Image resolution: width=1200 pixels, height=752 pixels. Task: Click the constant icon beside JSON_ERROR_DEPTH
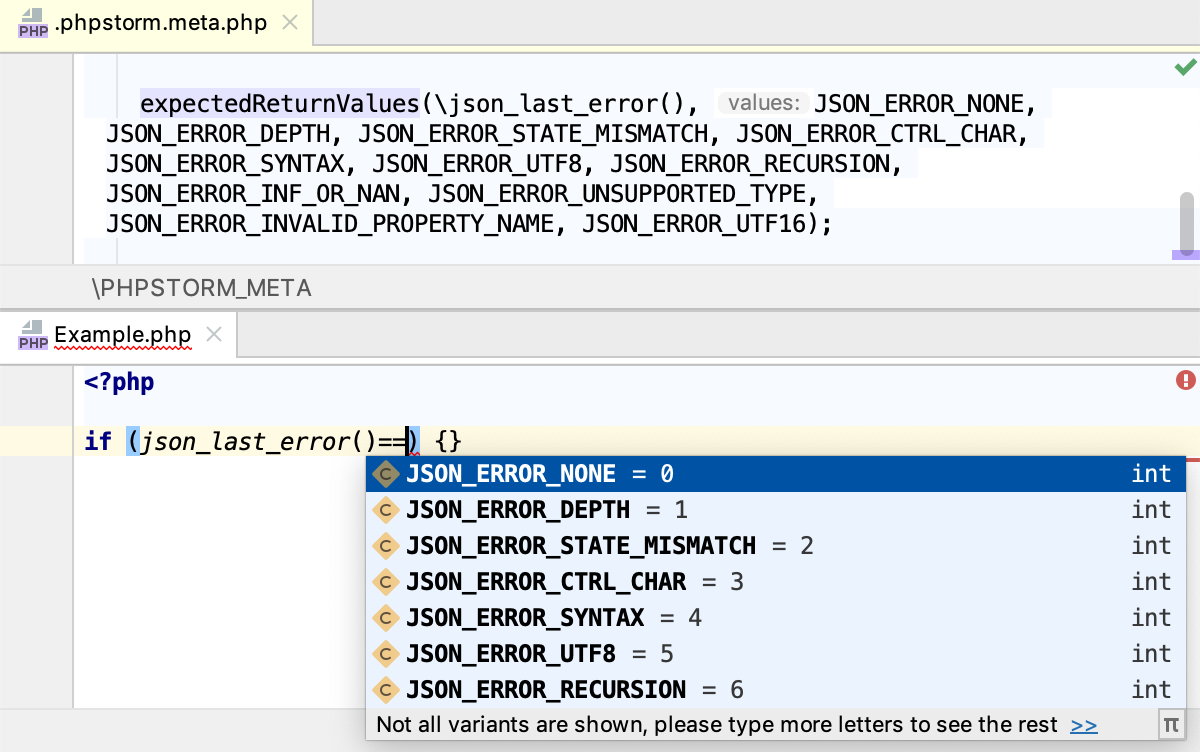click(386, 509)
